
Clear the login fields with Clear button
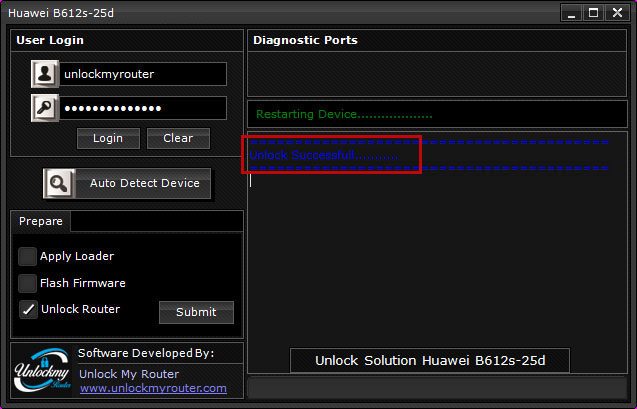(x=178, y=138)
